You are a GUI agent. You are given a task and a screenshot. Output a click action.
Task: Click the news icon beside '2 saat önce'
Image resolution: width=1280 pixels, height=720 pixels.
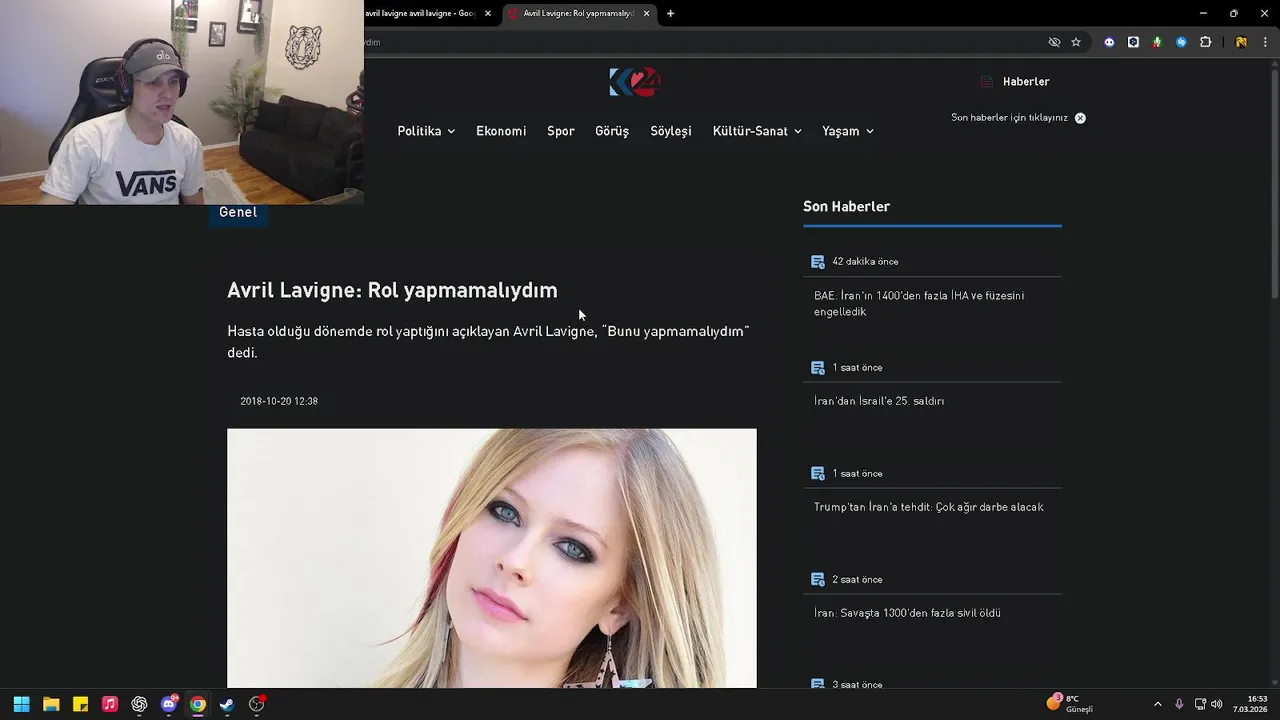(x=818, y=580)
